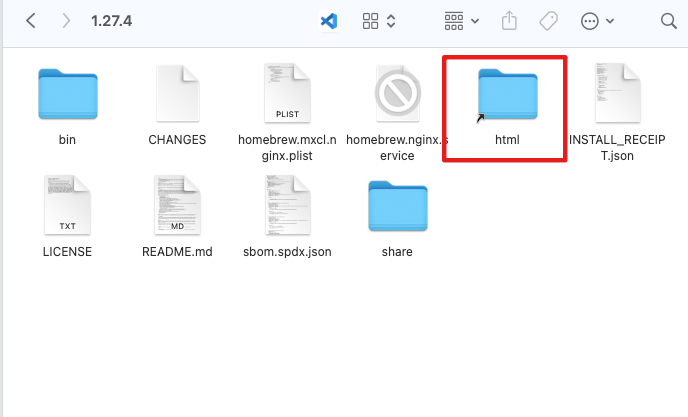Select the LICENSE text file icon
This screenshot has height=417, width=688.
click(68, 205)
